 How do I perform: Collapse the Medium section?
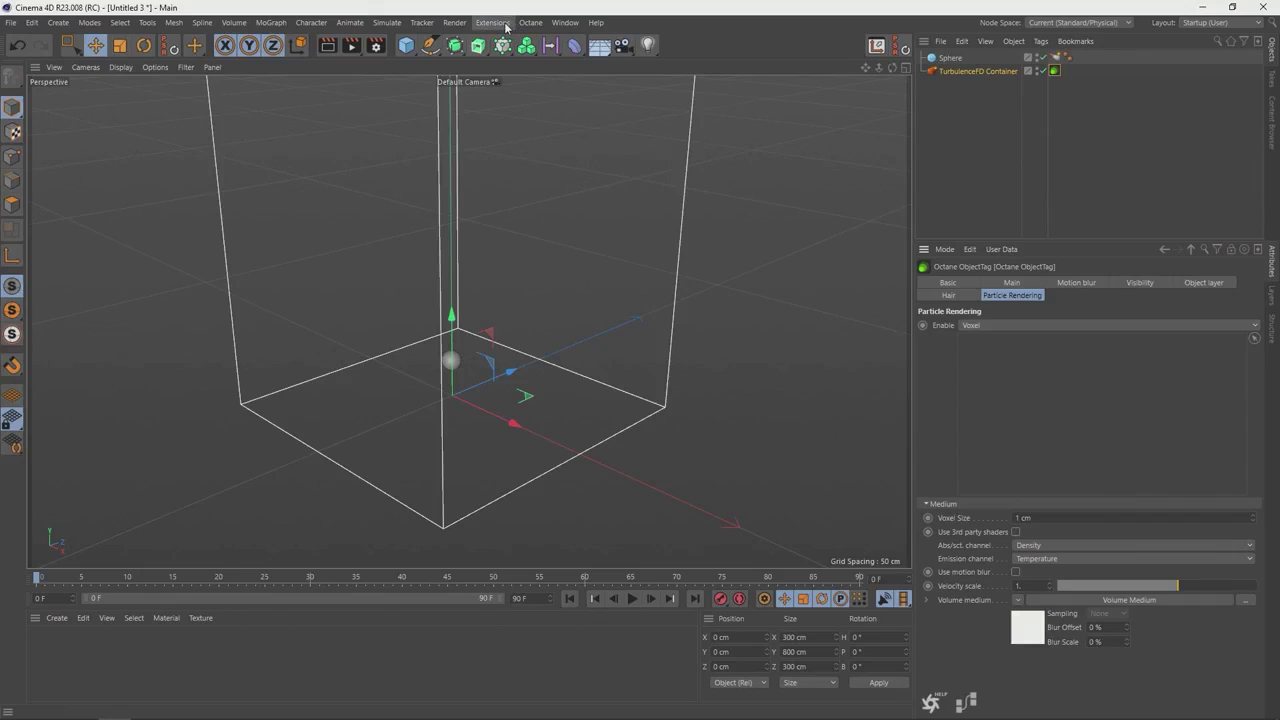tap(926, 504)
